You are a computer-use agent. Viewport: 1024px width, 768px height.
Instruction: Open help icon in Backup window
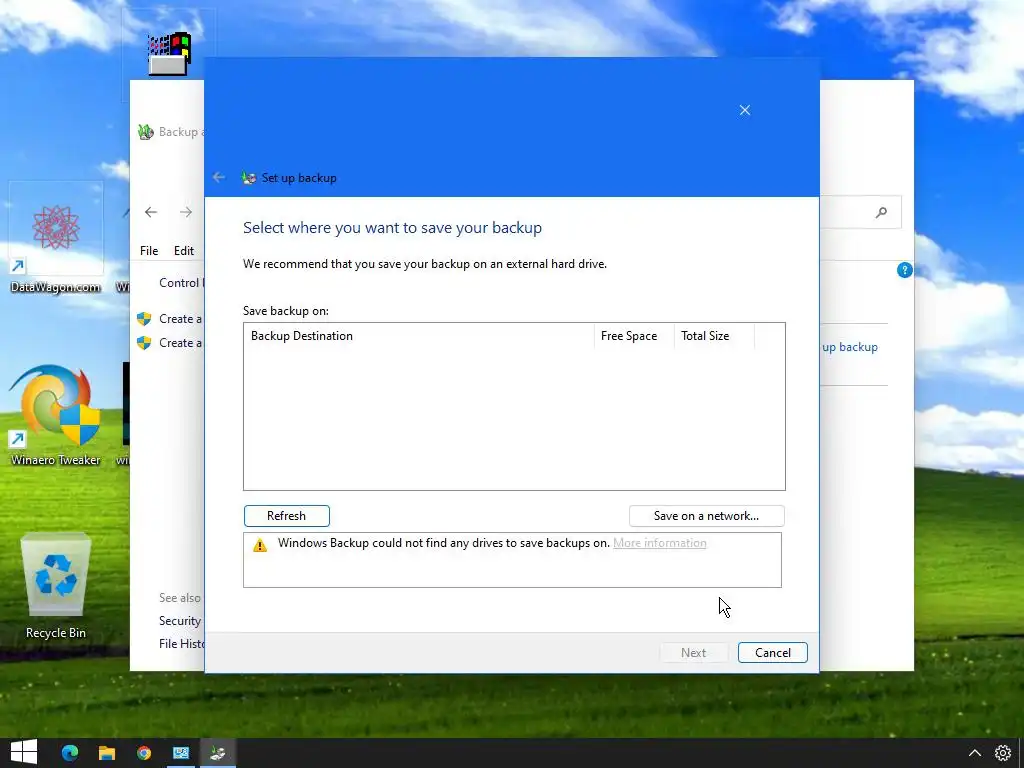[x=904, y=270]
